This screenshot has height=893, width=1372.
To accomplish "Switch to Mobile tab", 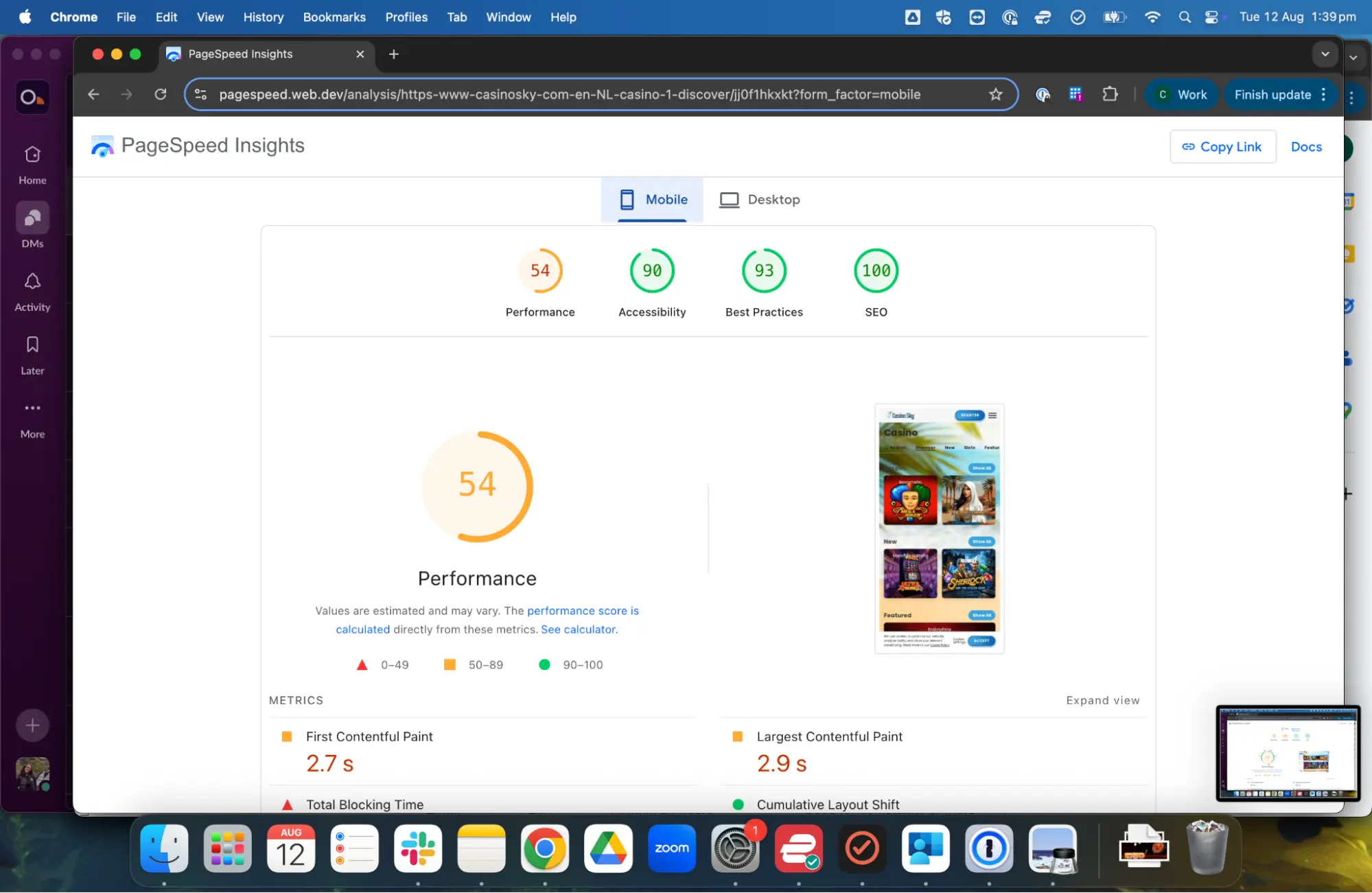I will 653,200.
